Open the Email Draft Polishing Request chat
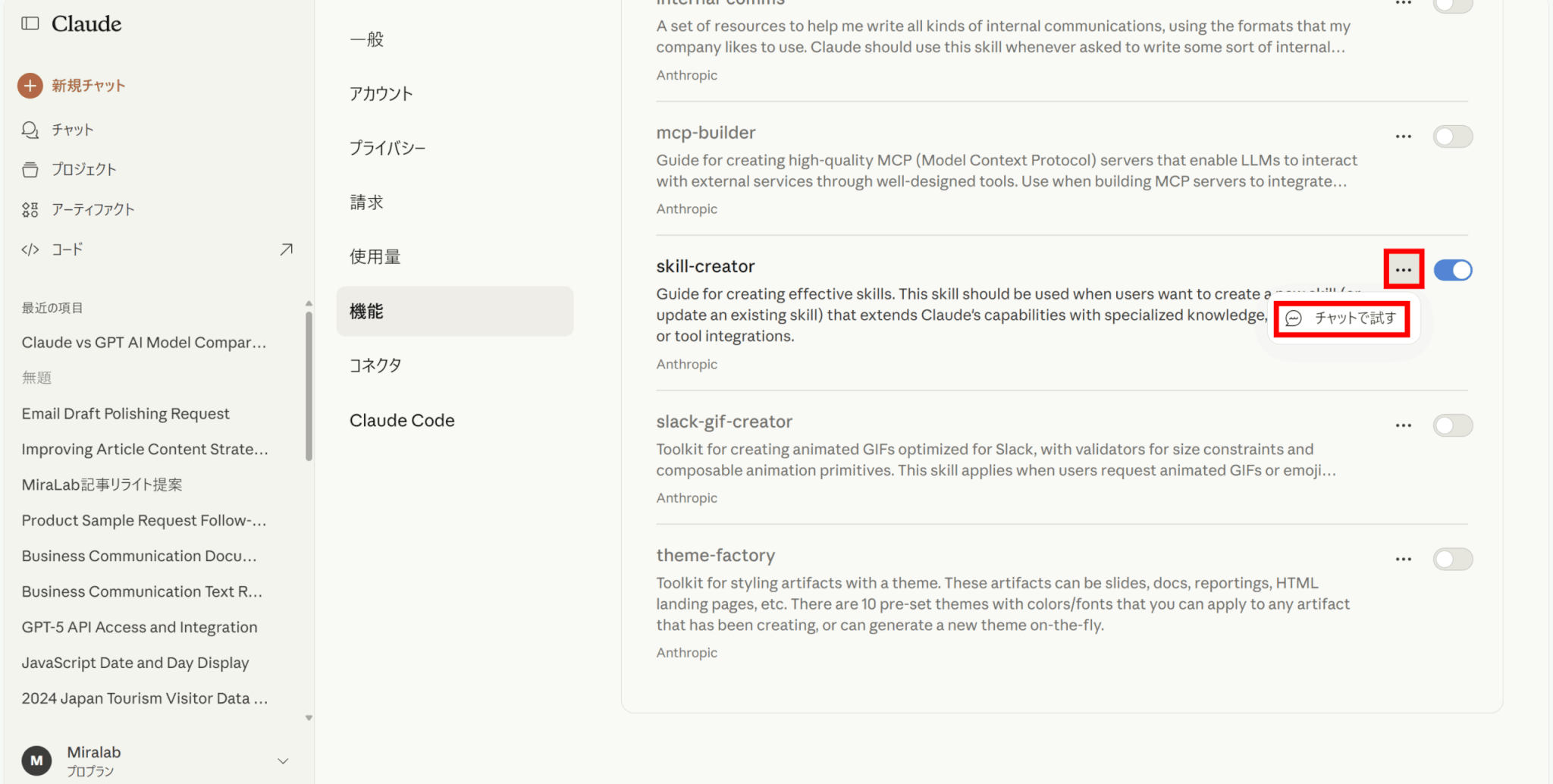The width and height of the screenshot is (1553, 784). (x=125, y=413)
